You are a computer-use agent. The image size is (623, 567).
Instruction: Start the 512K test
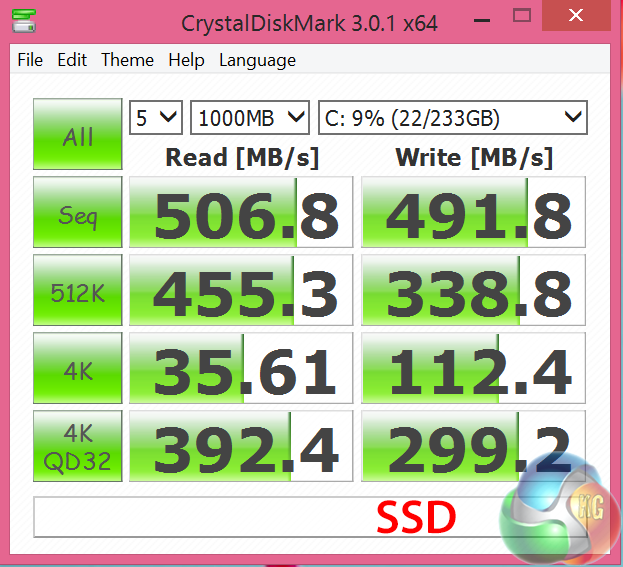(78, 290)
